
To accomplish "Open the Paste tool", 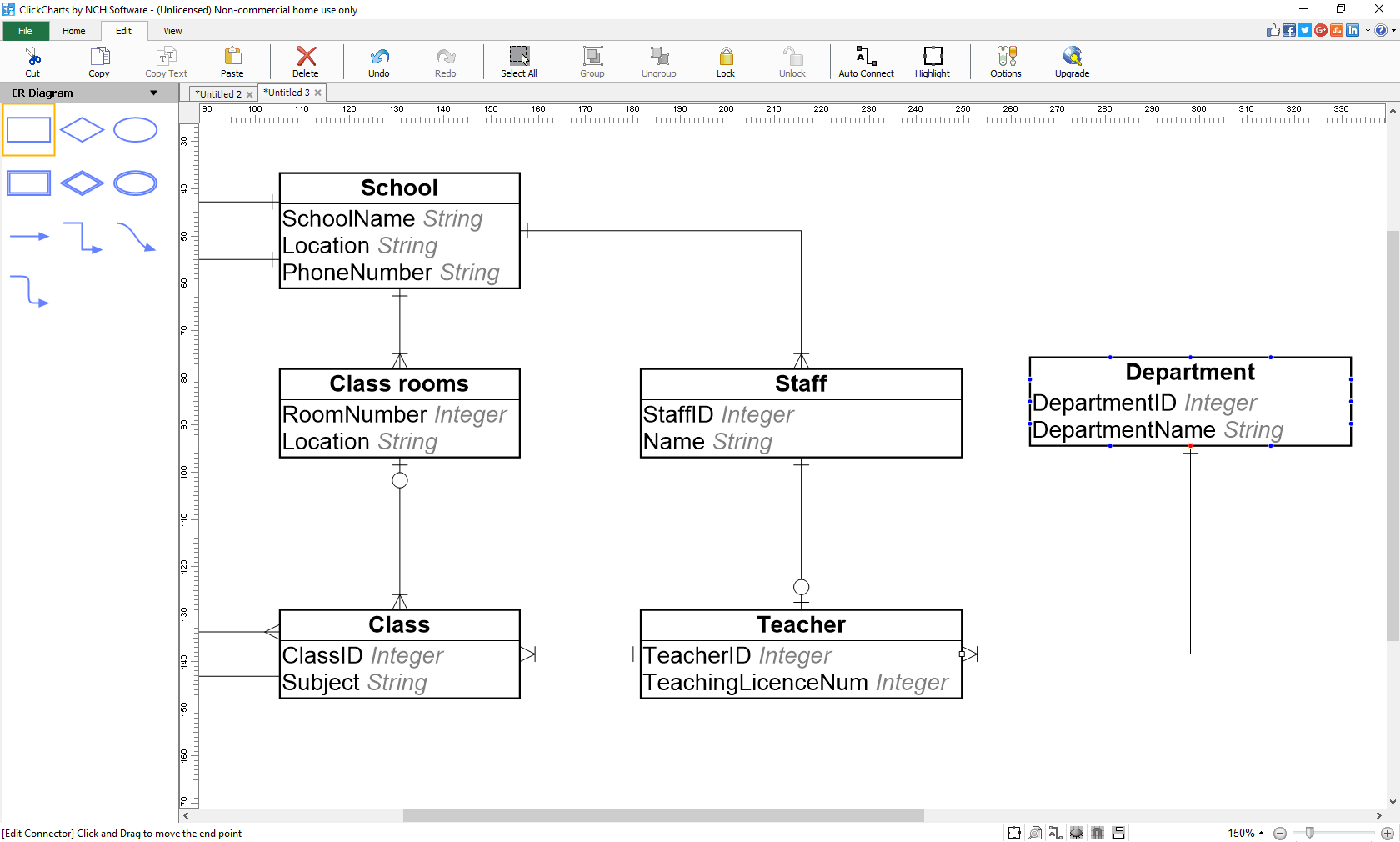I will pos(232,61).
